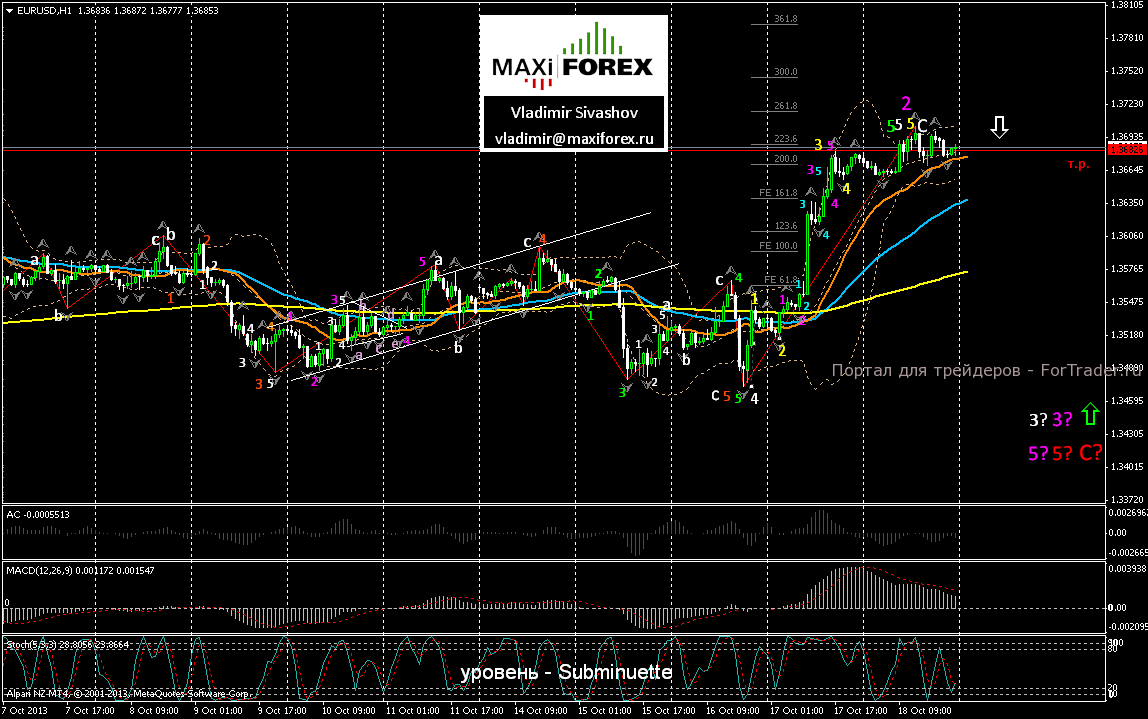This screenshot has width=1148, height=719.
Task: Click the Fibonacci 123.6 level label
Action: pos(786,226)
